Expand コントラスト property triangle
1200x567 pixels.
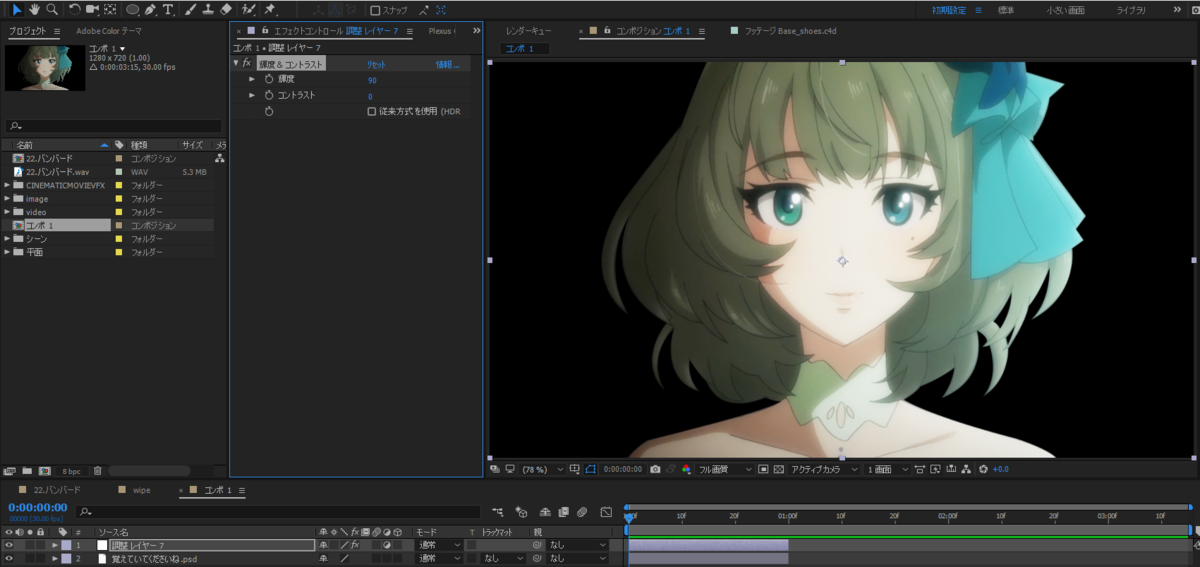tap(252, 95)
